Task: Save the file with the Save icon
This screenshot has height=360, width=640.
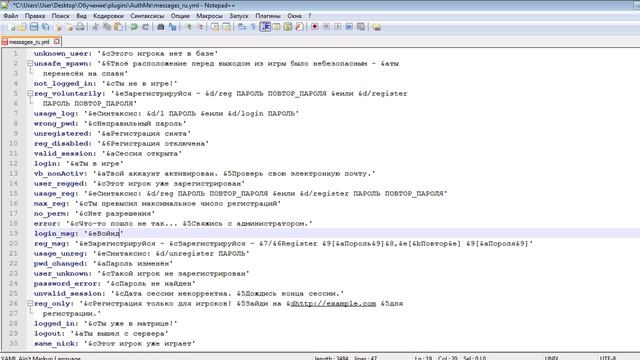Action: [34, 27]
